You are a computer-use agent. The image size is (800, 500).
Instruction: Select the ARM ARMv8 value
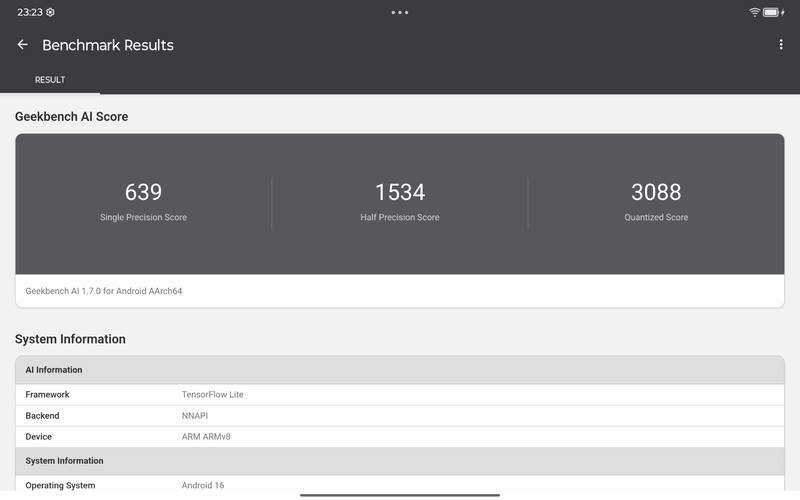pyautogui.click(x=206, y=437)
